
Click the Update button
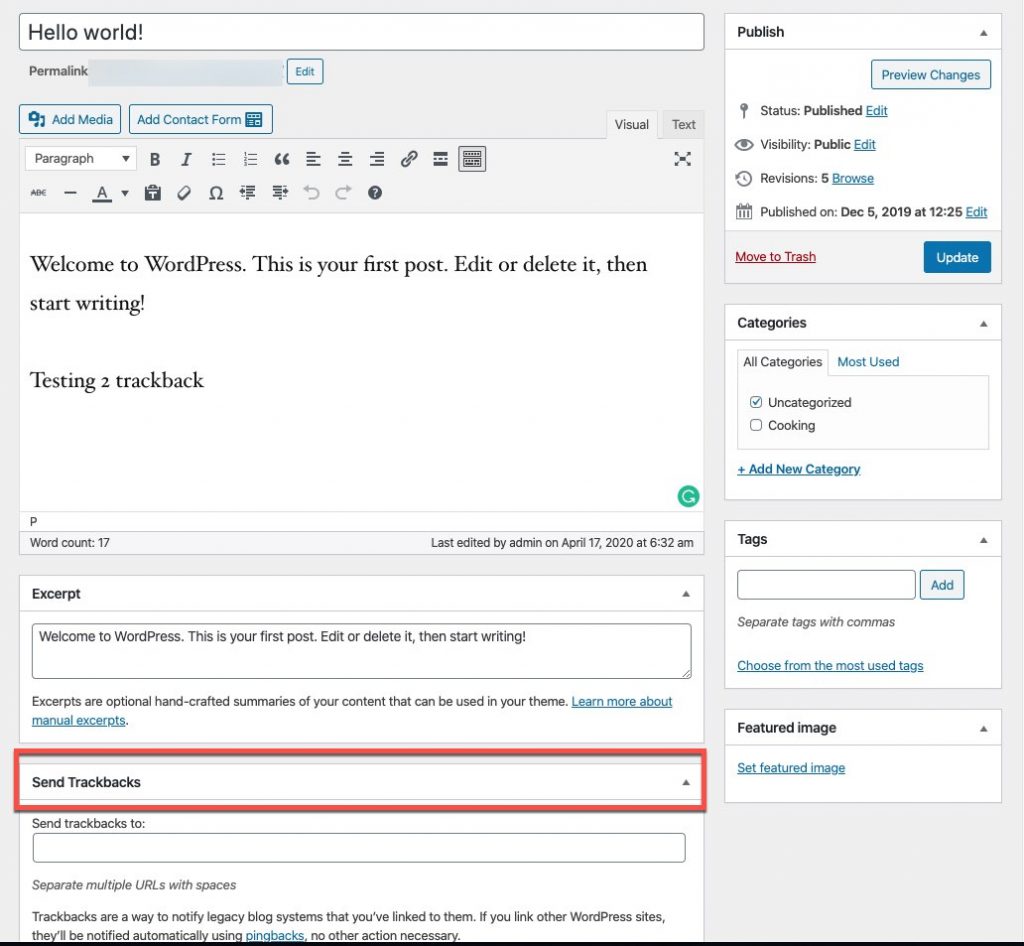[x=957, y=257]
